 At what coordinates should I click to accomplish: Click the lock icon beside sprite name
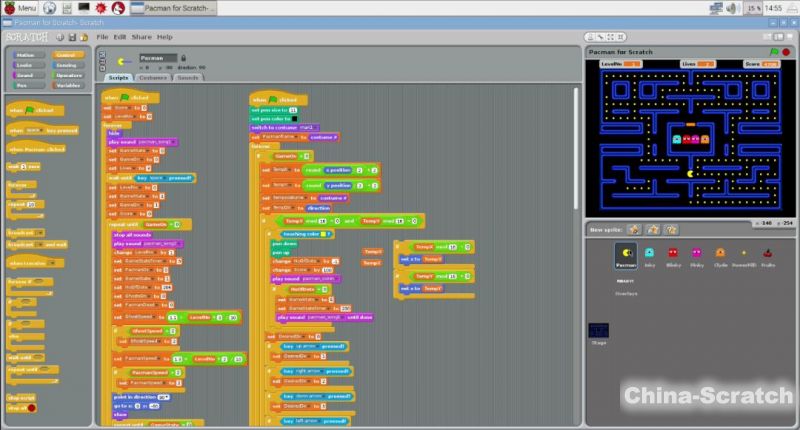point(182,58)
